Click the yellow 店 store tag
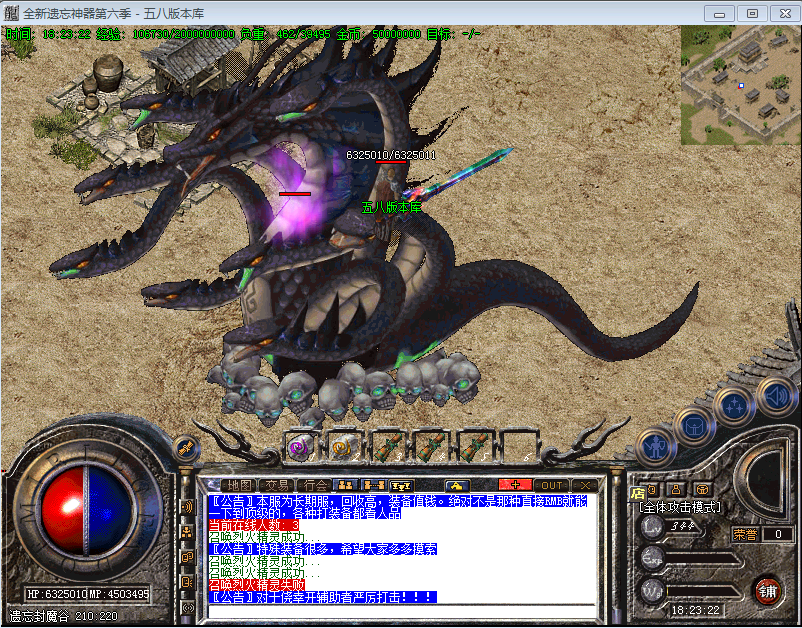 pyautogui.click(x=637, y=492)
